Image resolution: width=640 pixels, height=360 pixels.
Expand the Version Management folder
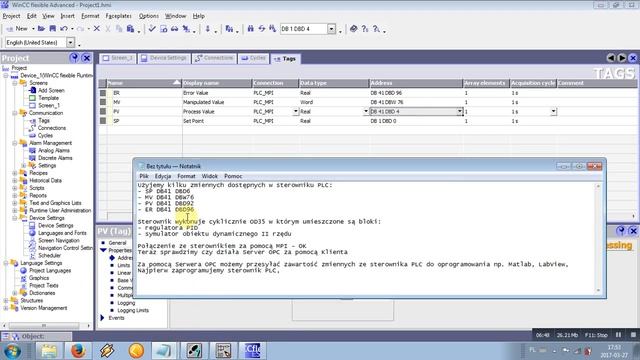[x=6, y=308]
